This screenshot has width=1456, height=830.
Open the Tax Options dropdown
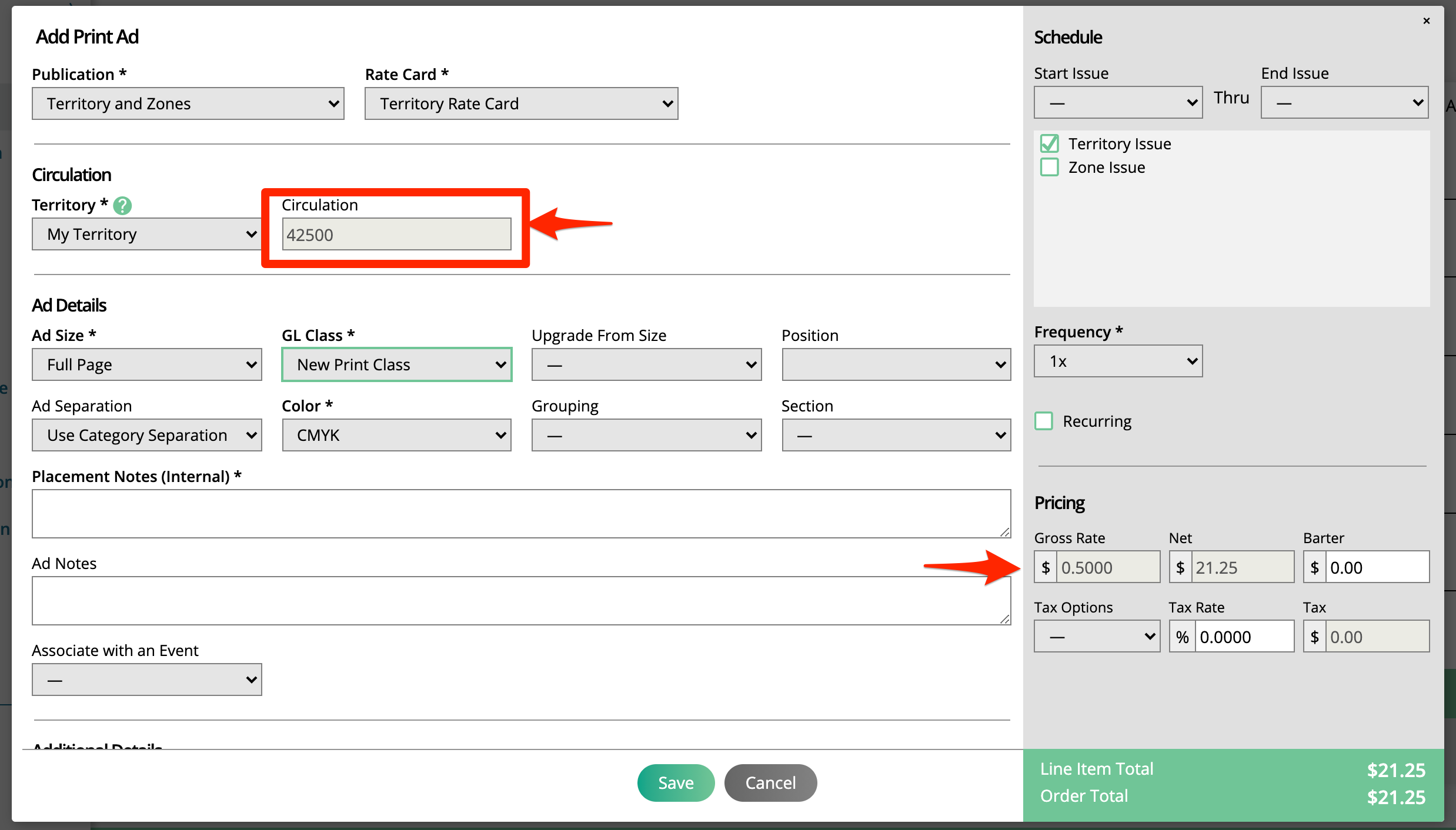(x=1097, y=637)
